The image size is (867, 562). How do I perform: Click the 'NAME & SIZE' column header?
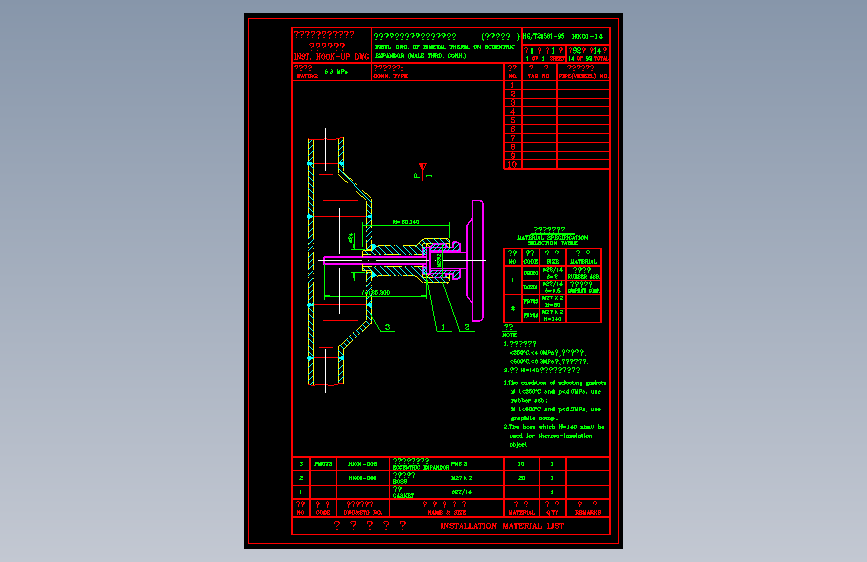447,512
